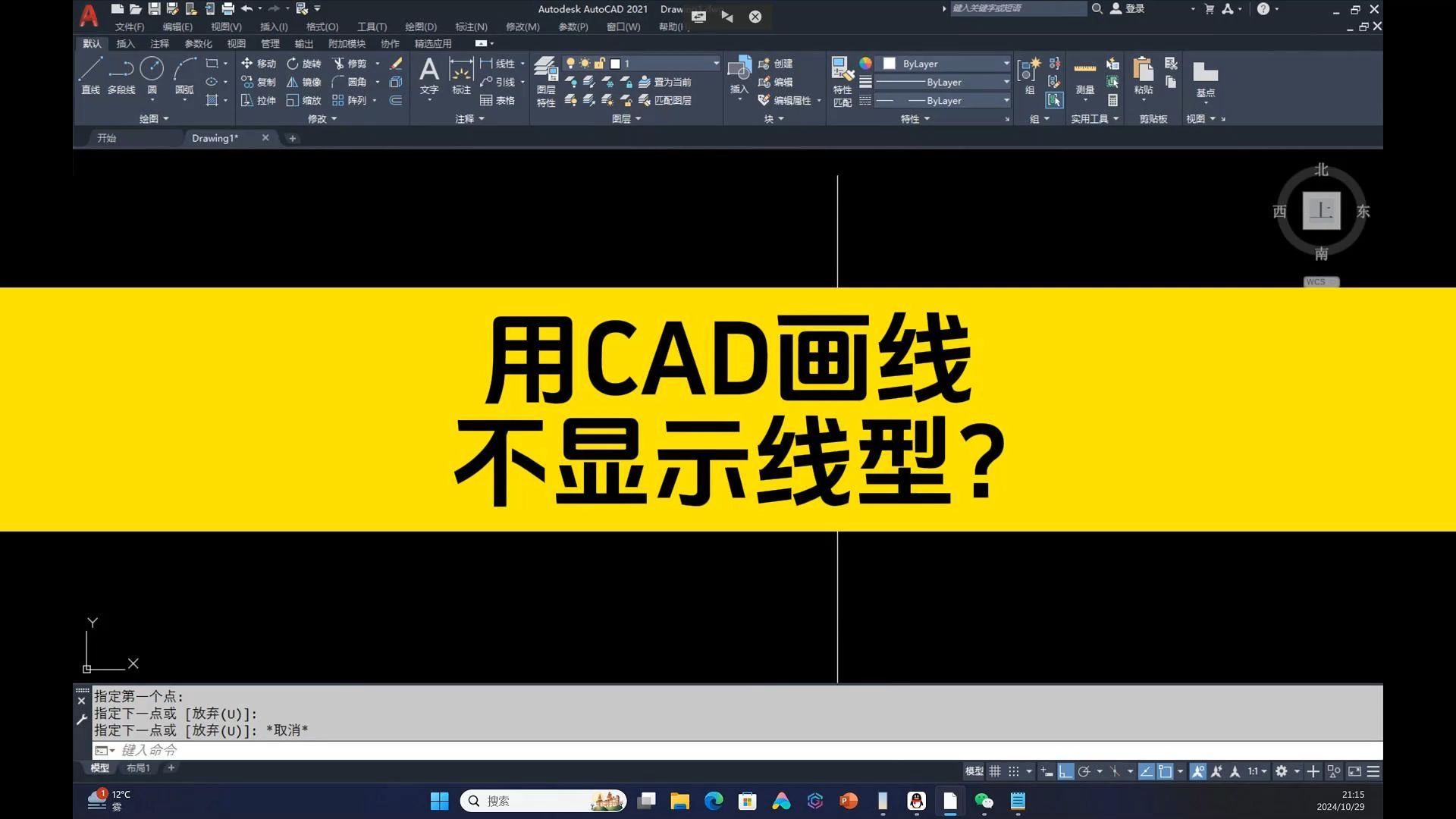
Task: Toggle polar tracking in status bar
Action: [x=1084, y=771]
